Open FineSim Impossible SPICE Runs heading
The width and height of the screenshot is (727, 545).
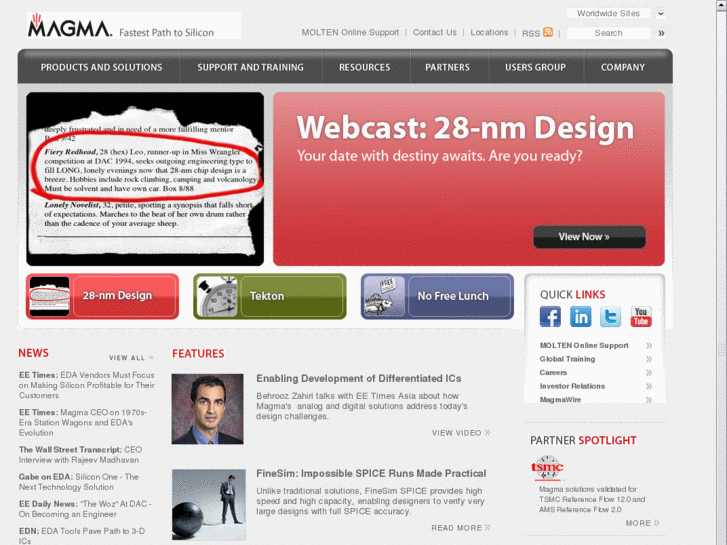371,474
